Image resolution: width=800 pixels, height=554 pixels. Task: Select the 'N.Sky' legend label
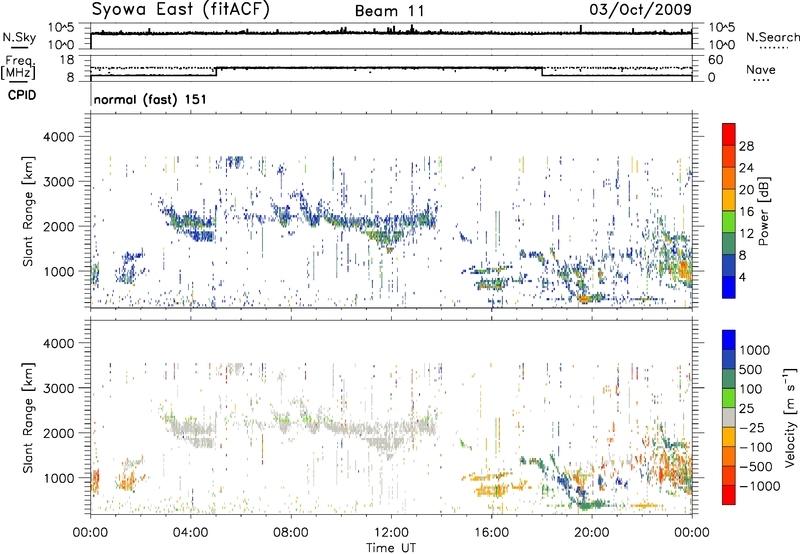[19, 37]
